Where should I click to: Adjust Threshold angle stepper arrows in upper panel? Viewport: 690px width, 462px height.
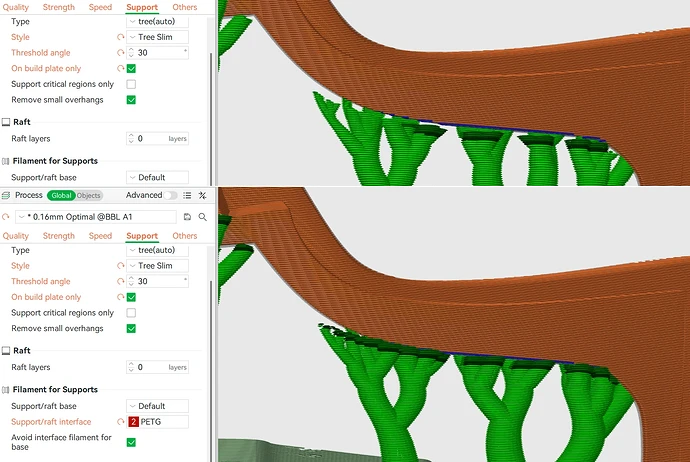[x=131, y=53]
